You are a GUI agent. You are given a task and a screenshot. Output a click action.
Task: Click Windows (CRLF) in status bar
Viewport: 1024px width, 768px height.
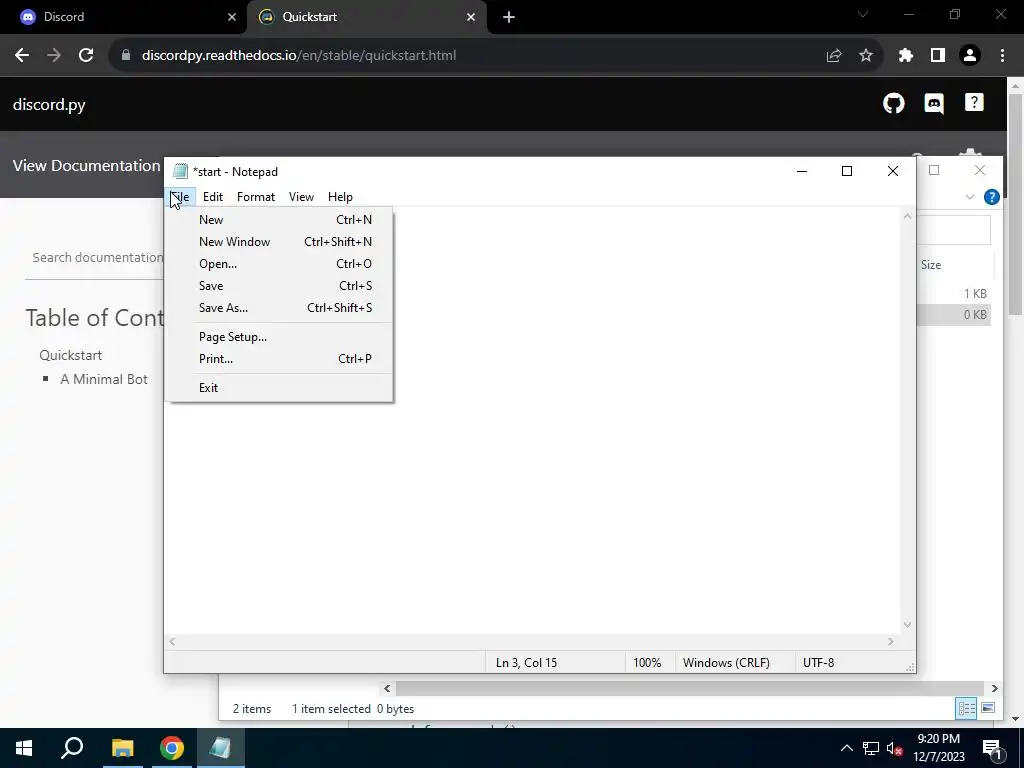(726, 663)
